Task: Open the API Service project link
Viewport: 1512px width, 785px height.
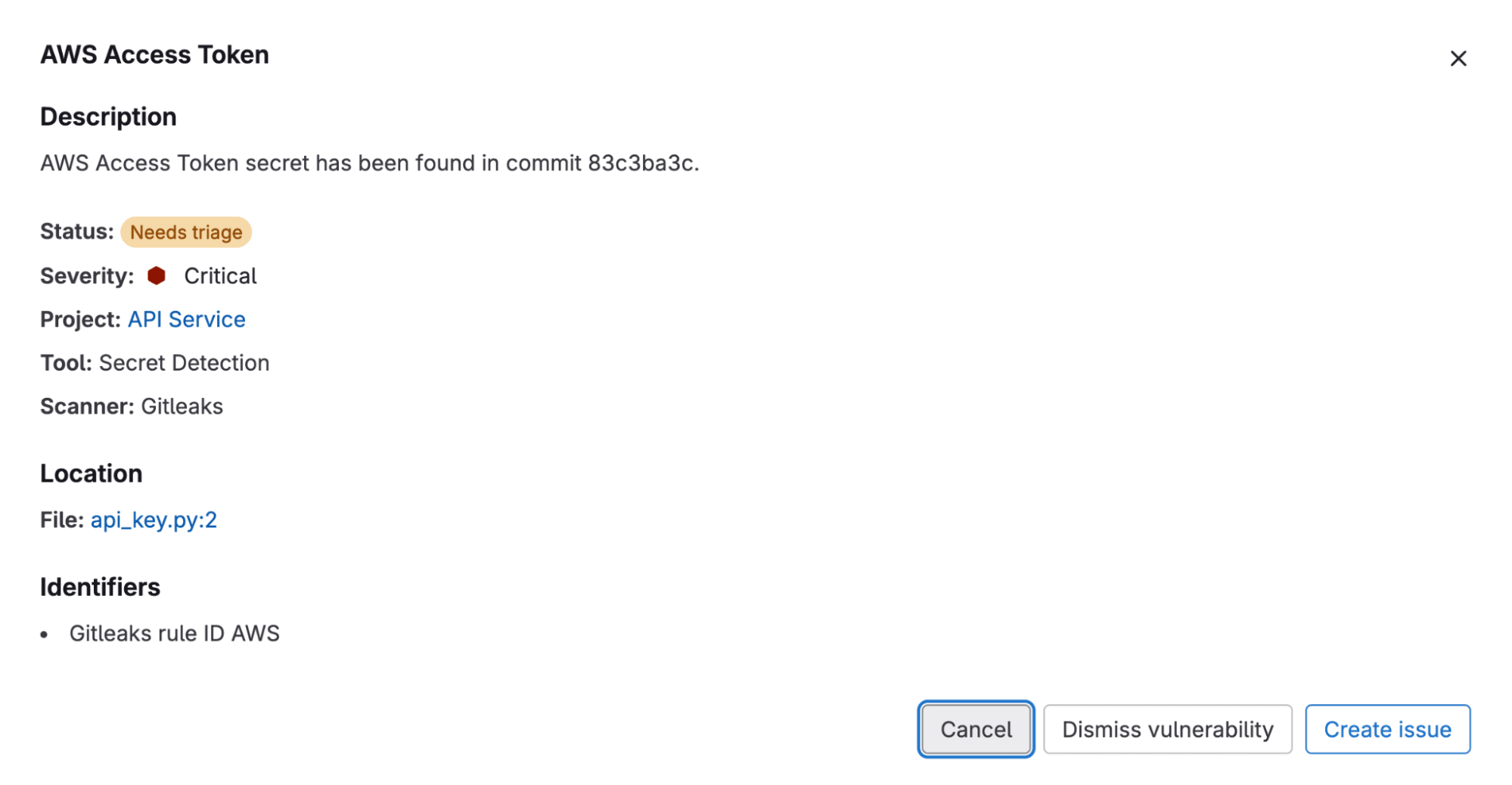Action: (x=186, y=319)
